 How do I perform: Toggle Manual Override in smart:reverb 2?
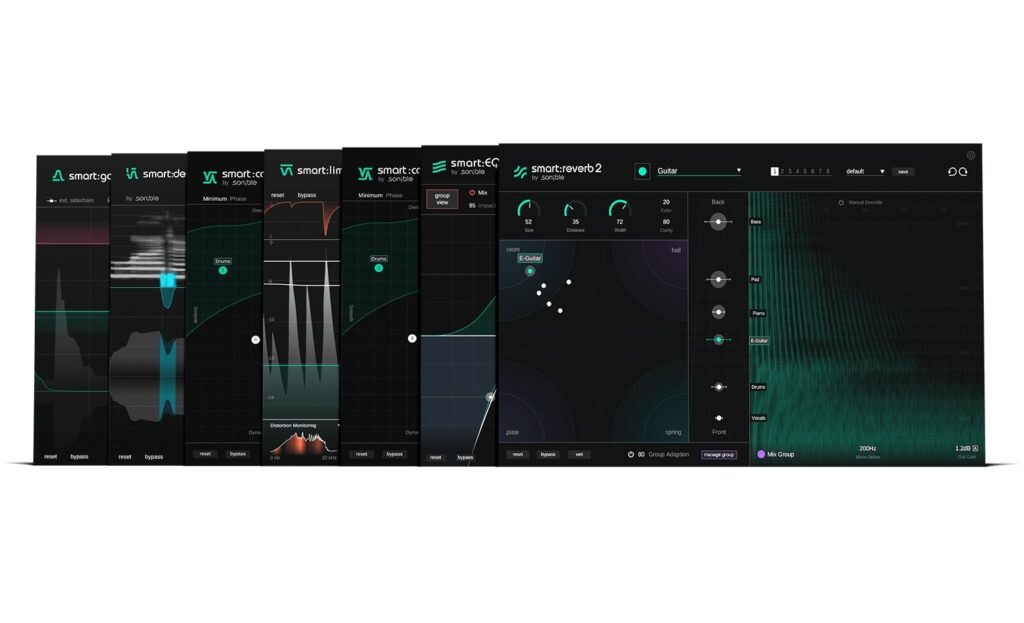(x=841, y=203)
